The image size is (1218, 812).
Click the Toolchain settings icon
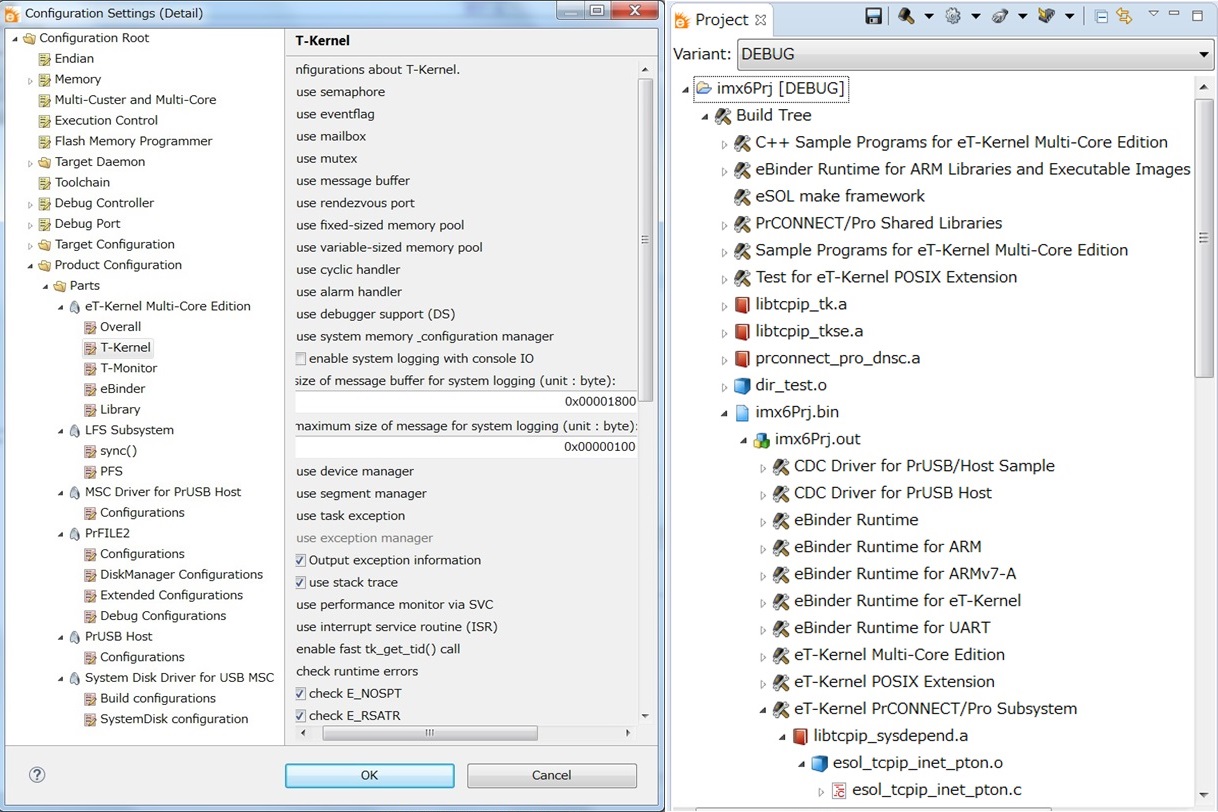pos(45,183)
